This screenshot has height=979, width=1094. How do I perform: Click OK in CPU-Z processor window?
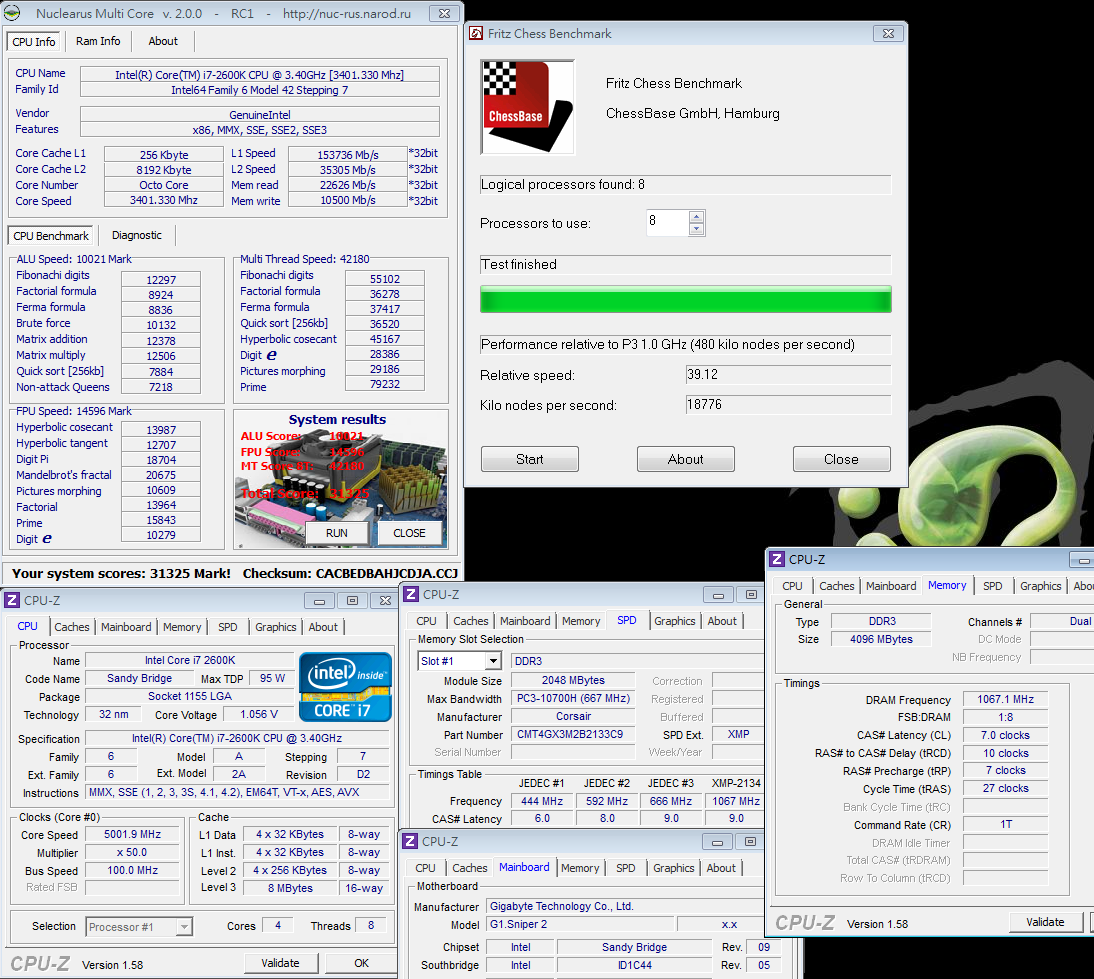(361, 963)
